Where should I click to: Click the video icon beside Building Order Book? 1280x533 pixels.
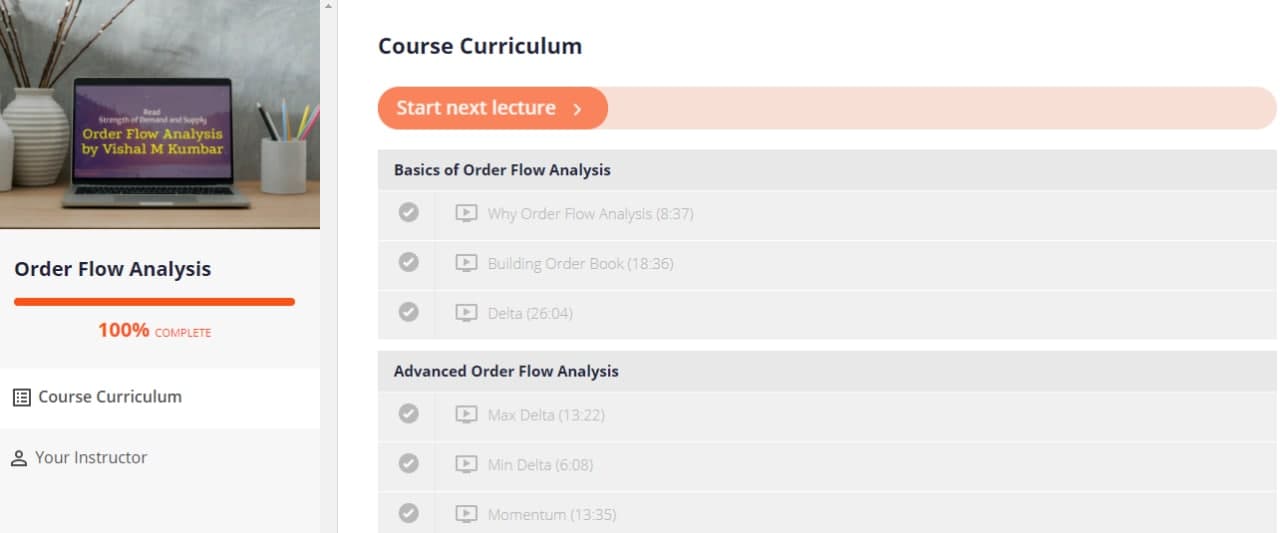[x=466, y=263]
